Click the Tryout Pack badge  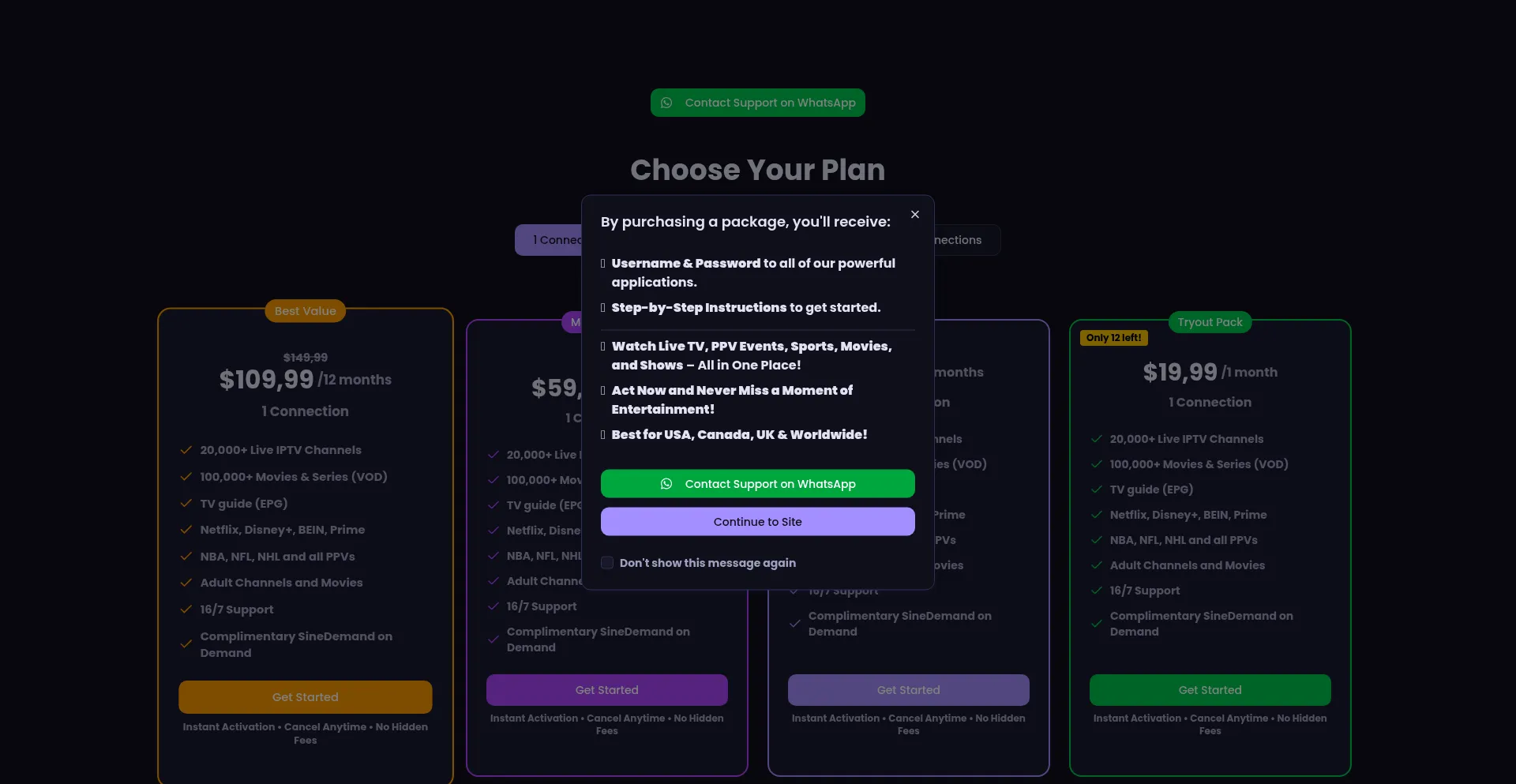[1210, 322]
